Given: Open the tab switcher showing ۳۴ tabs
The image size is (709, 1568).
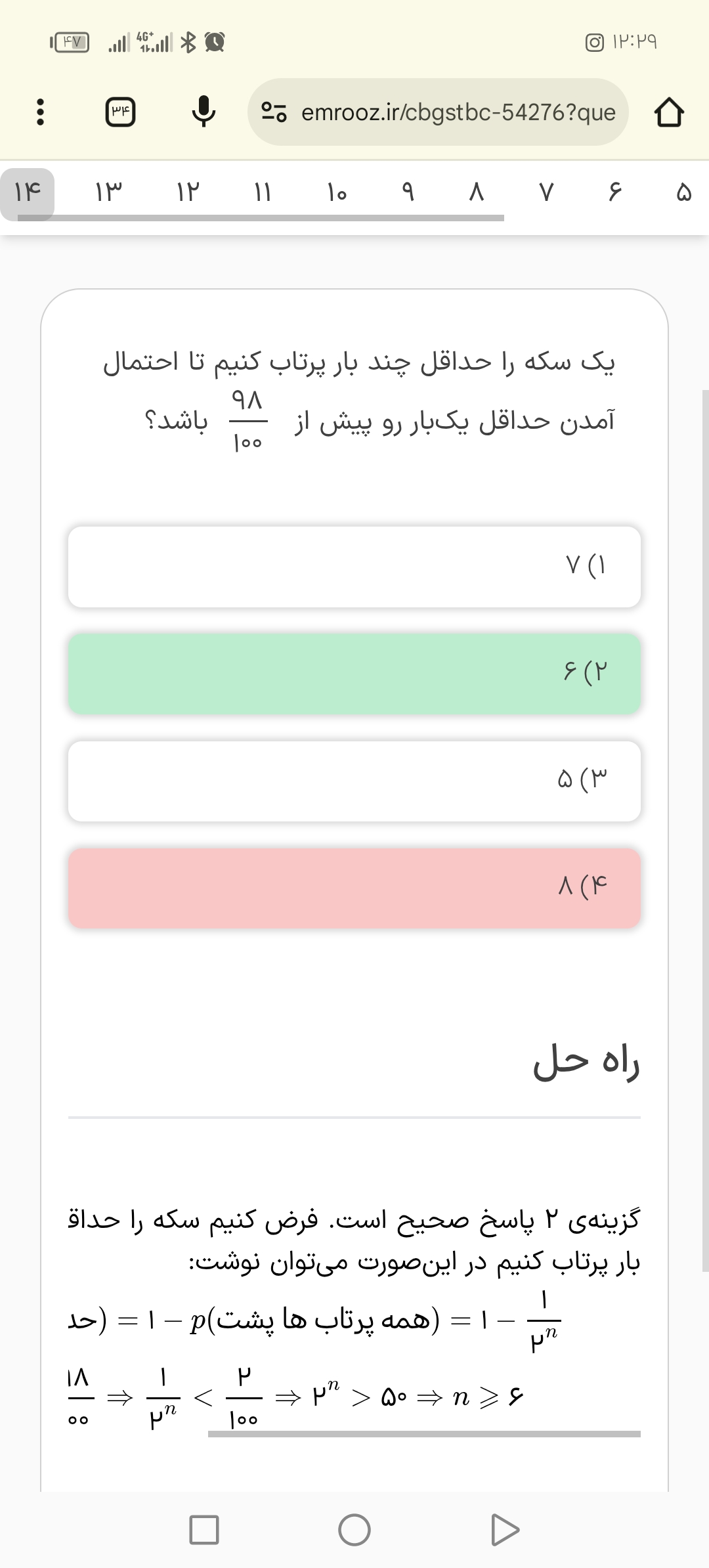Looking at the screenshot, I should pyautogui.click(x=121, y=112).
